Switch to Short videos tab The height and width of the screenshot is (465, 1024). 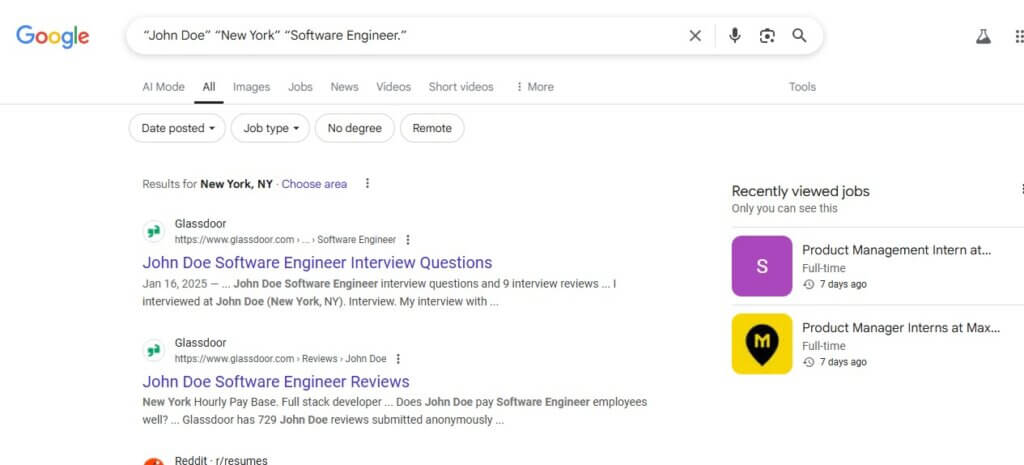pos(461,87)
